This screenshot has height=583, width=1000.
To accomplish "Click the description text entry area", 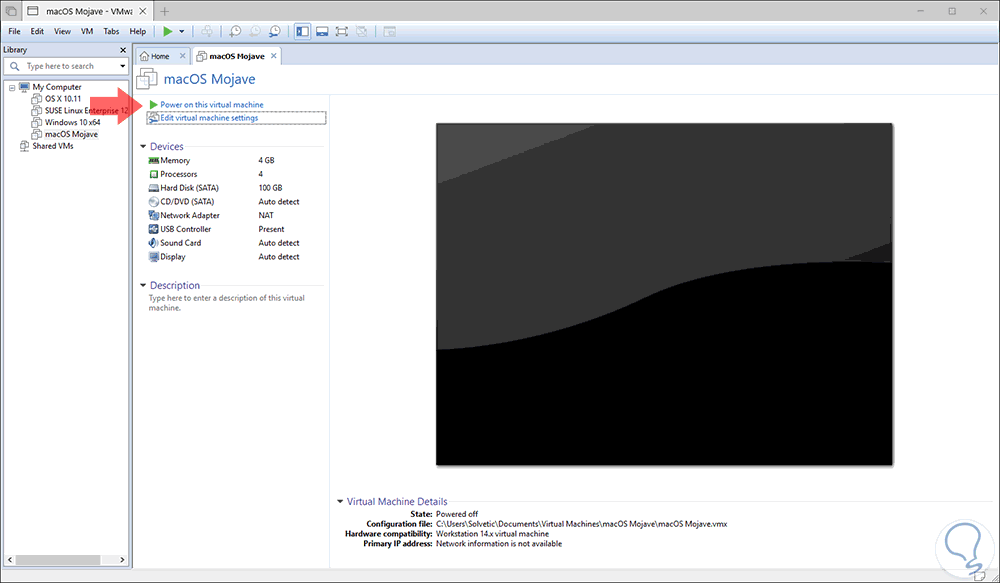I will (227, 303).
